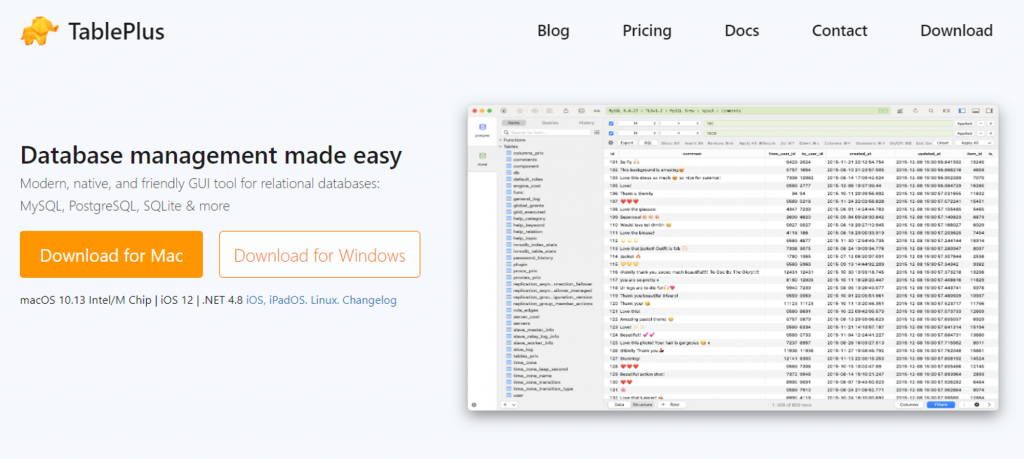Viewport: 1024px width, 459px height.
Task: Follow the iPadOS link
Action: pos(287,300)
